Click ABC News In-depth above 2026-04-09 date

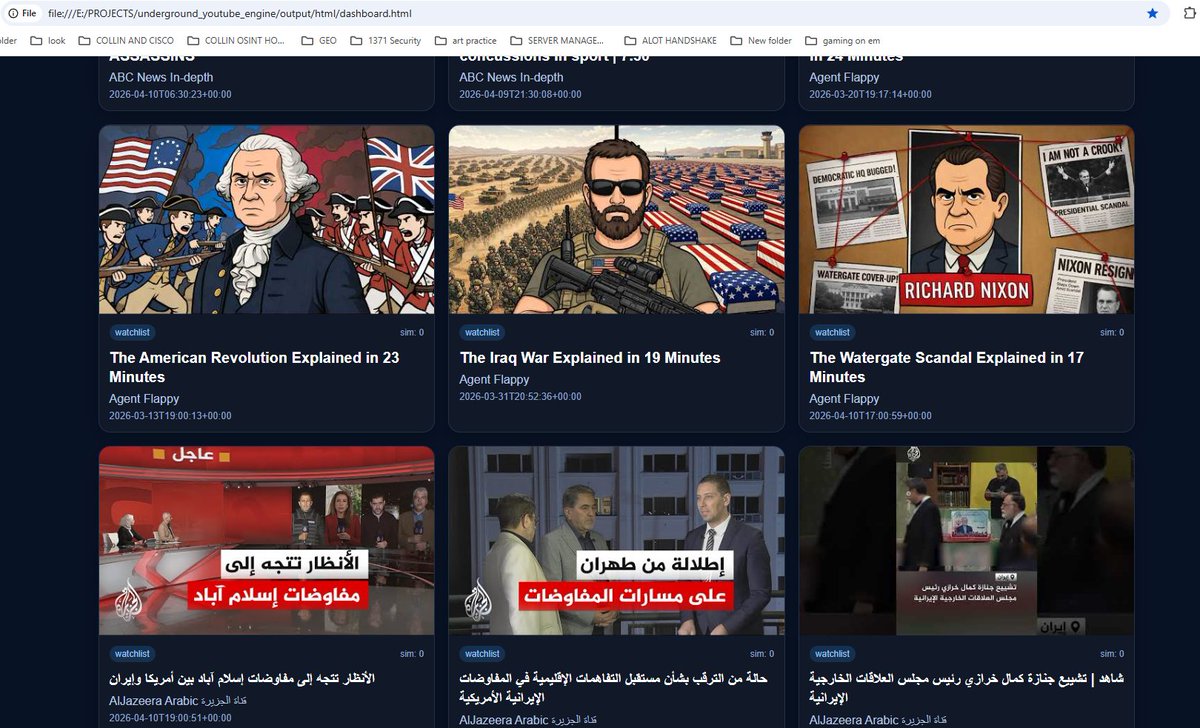point(511,78)
